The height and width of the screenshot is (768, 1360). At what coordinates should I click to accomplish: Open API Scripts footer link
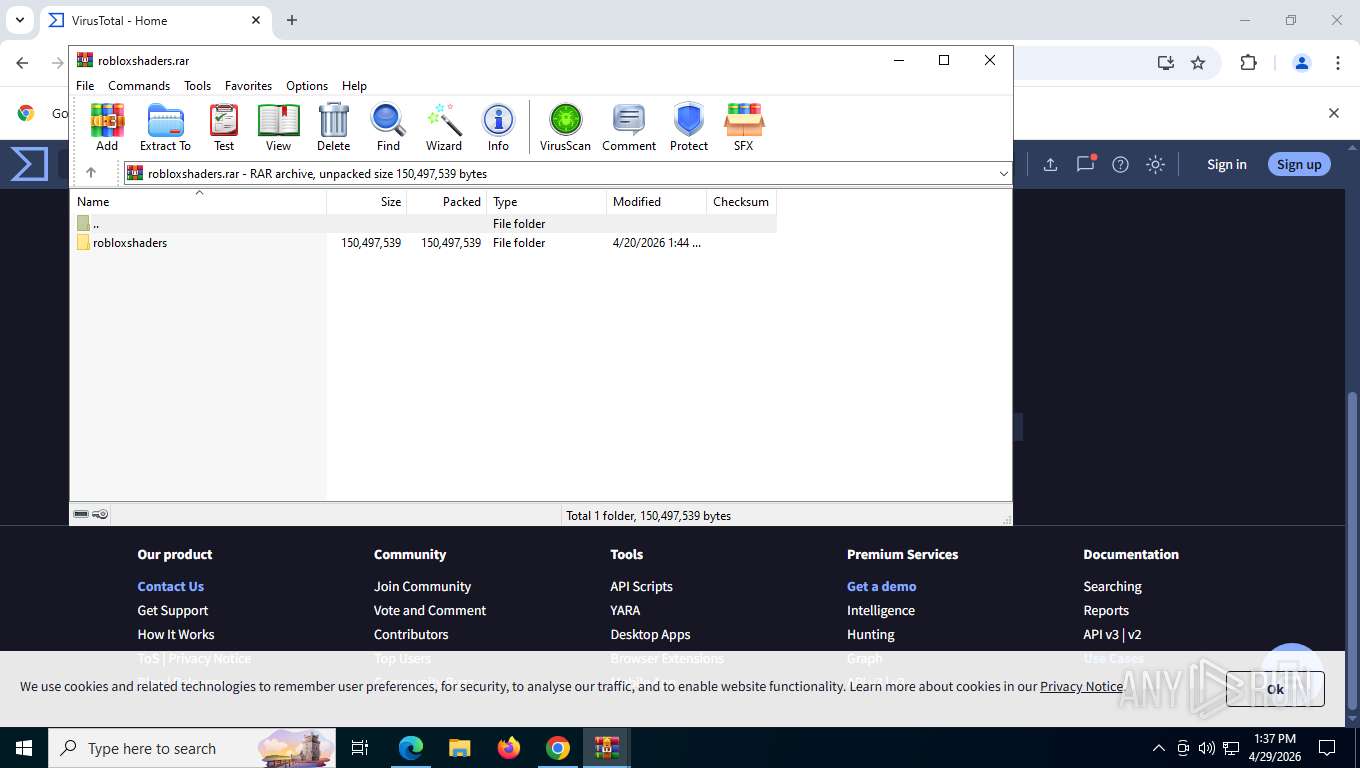coord(641,586)
